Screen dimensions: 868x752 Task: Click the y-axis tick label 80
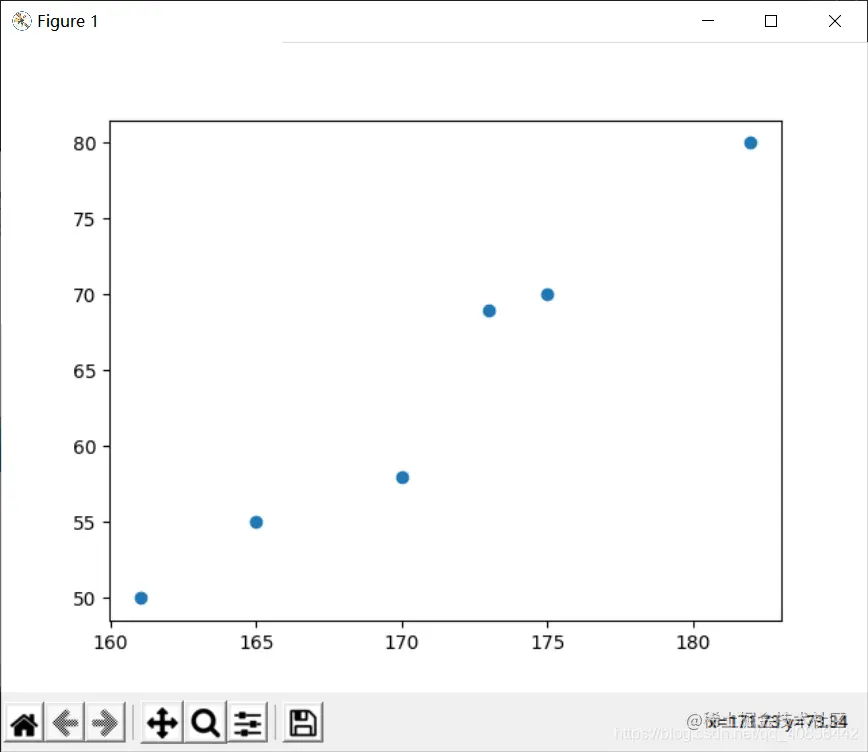point(84,143)
